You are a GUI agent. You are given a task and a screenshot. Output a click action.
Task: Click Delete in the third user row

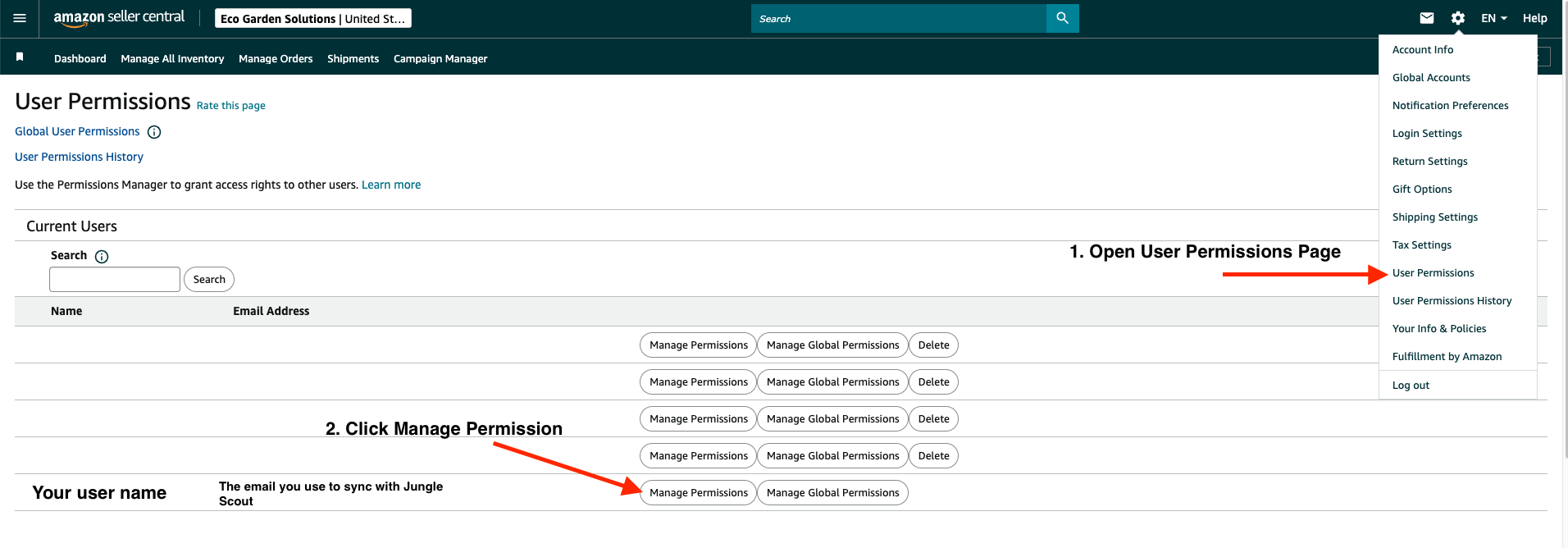pos(933,419)
